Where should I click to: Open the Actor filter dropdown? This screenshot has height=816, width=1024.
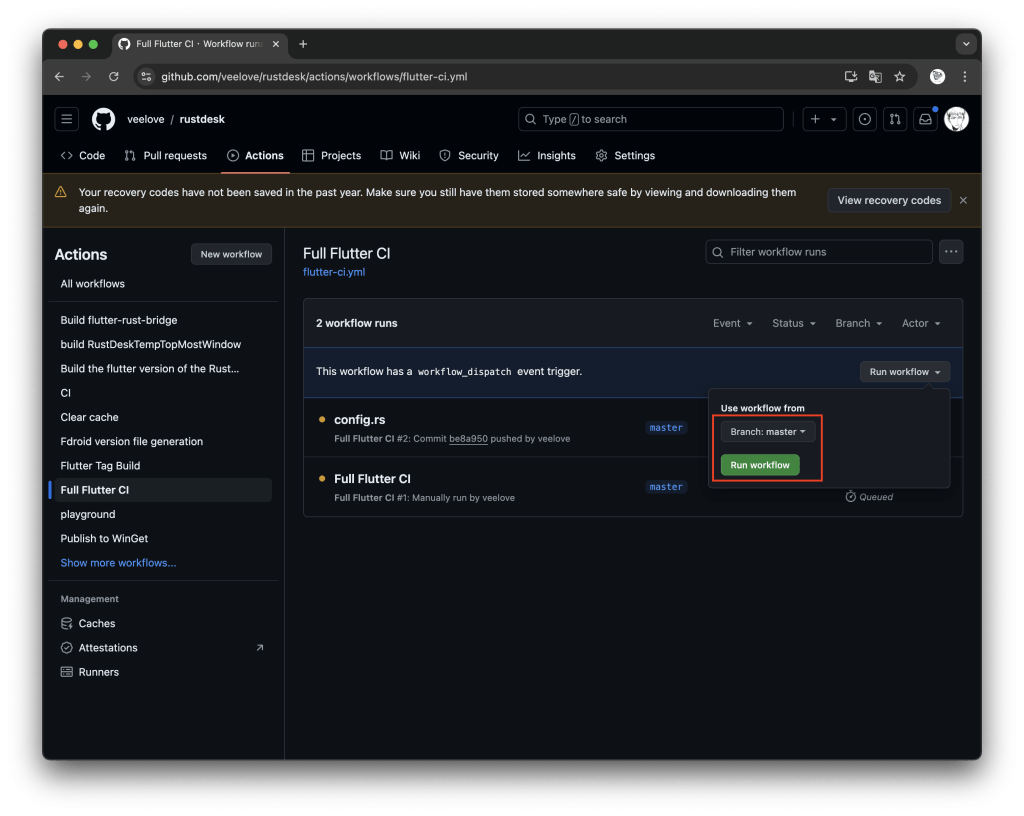click(x=921, y=323)
